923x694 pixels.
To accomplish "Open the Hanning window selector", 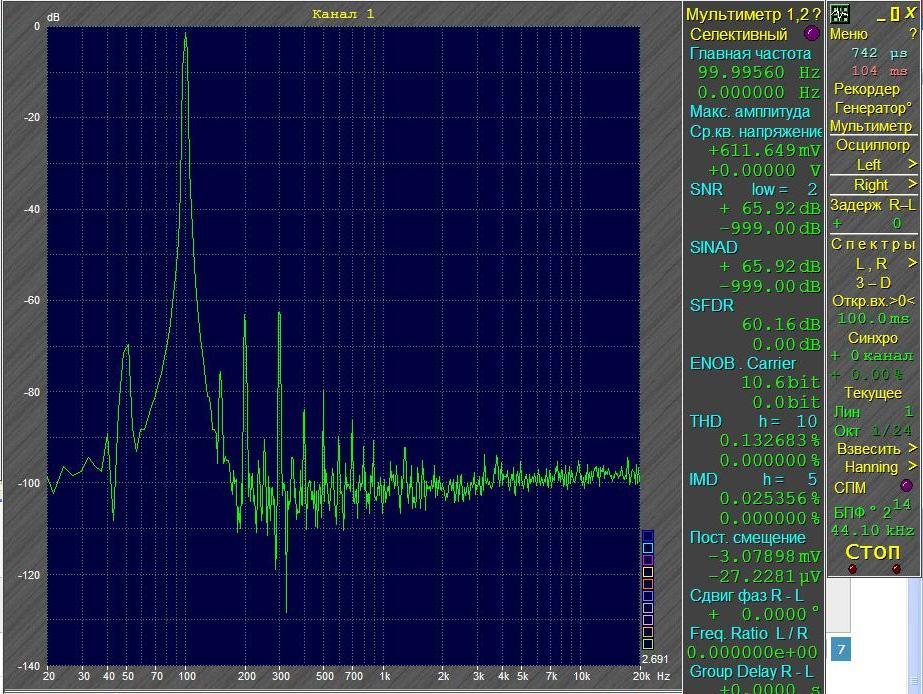I will tap(880, 467).
